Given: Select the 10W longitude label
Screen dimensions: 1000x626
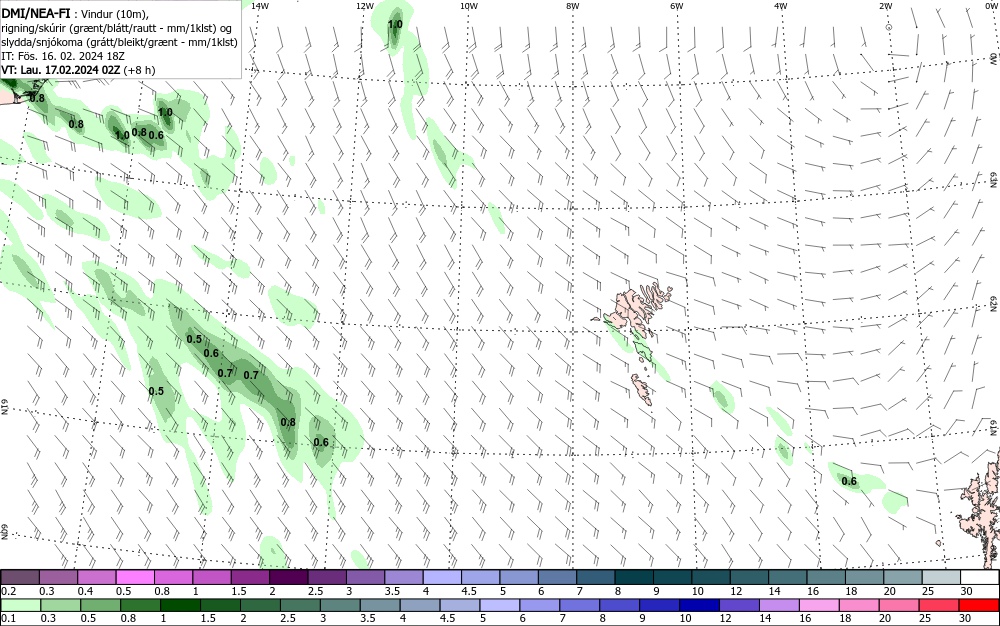Looking at the screenshot, I should (x=469, y=6).
